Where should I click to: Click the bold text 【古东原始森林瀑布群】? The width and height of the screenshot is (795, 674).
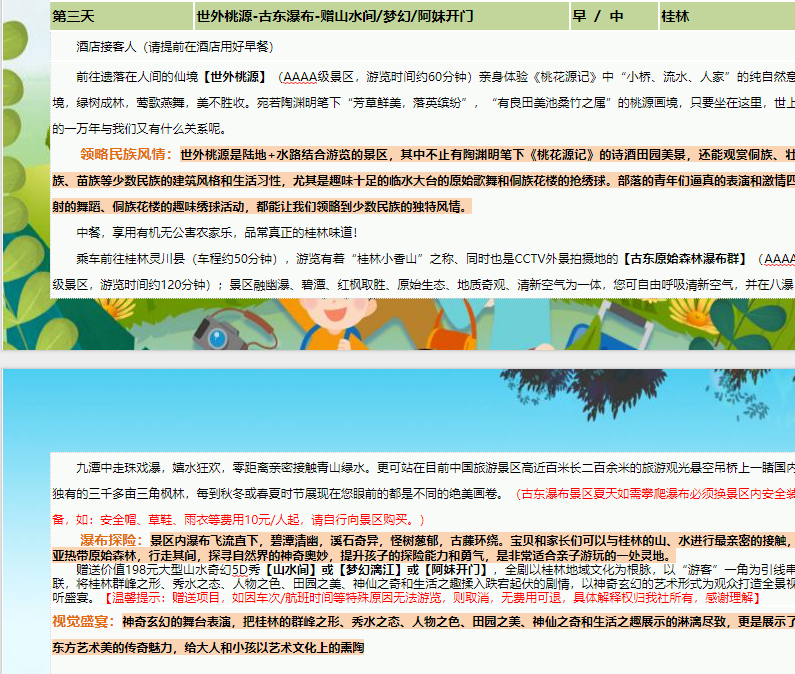coord(684,259)
